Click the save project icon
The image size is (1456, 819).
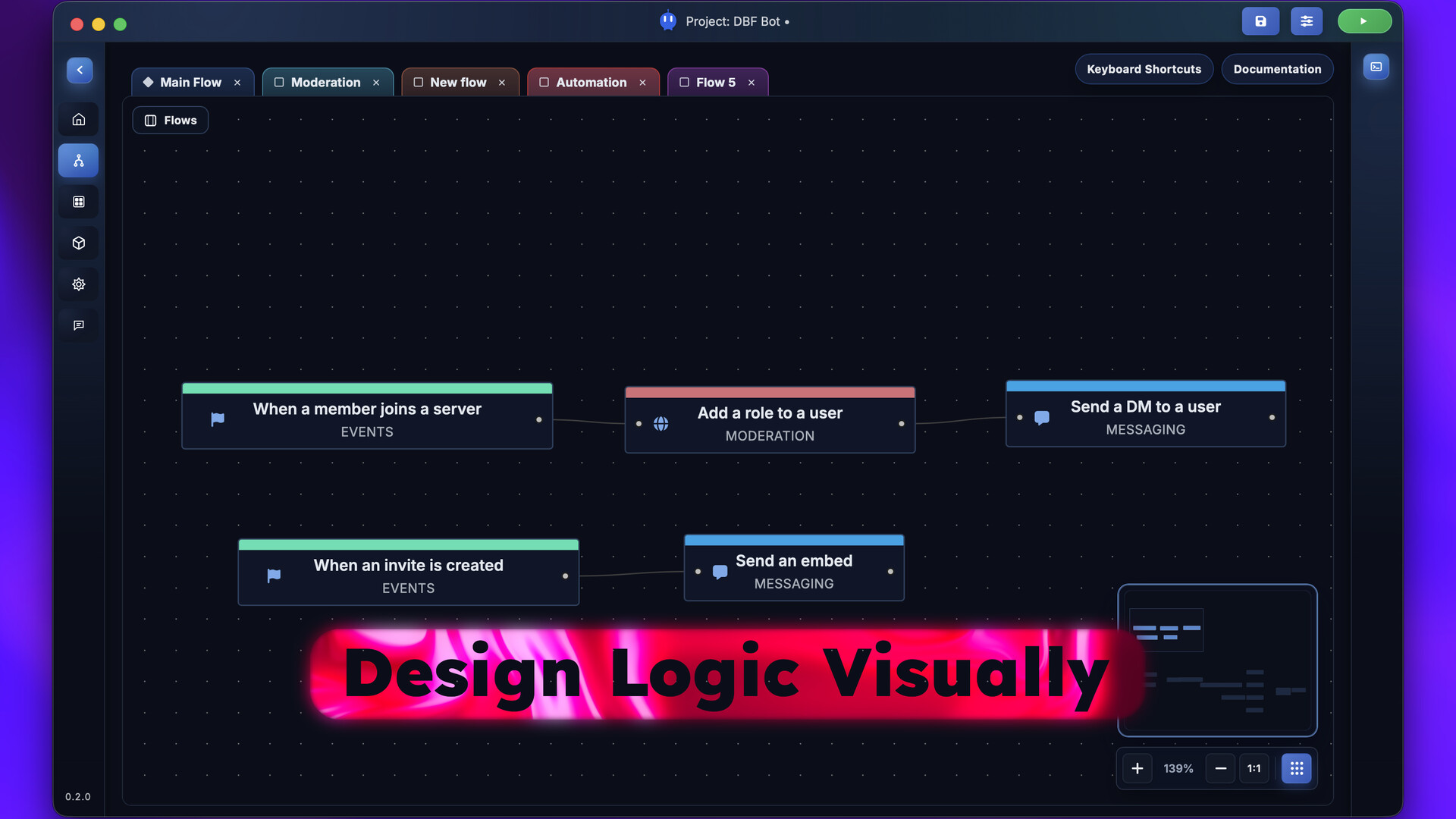click(x=1260, y=21)
